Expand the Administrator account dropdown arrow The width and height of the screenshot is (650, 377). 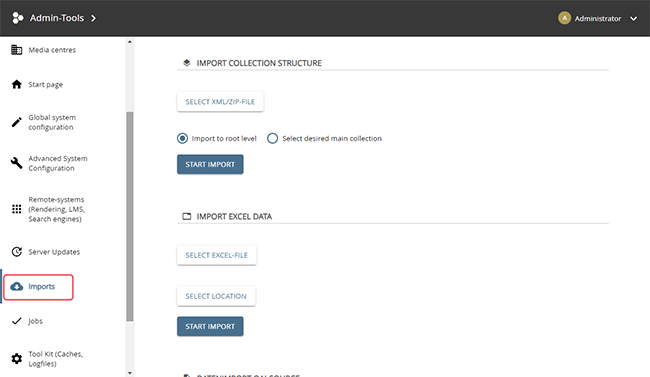(x=633, y=18)
